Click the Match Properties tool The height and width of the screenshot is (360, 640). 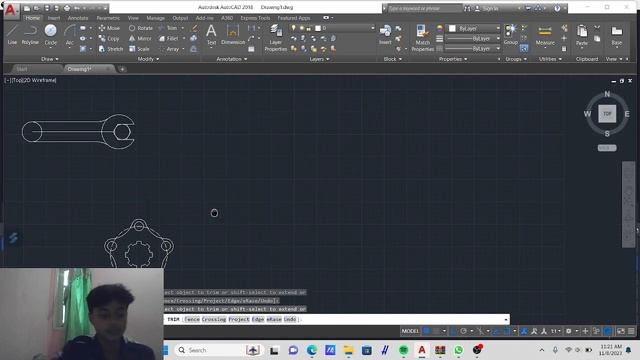tap(422, 38)
